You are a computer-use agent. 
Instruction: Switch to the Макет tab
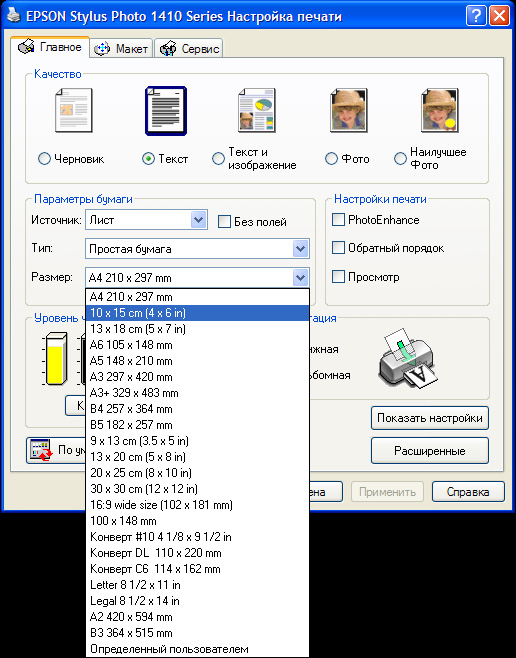coord(121,49)
